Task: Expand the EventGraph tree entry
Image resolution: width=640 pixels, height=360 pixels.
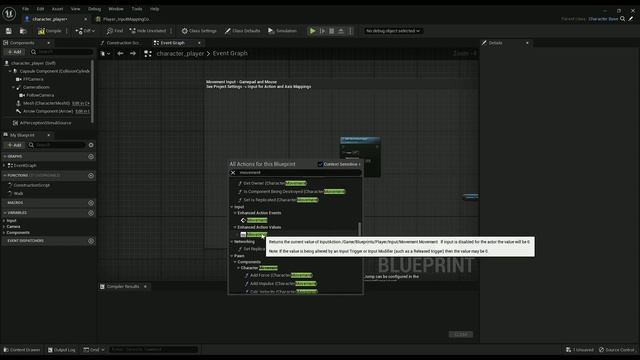Action: pyautogui.click(x=4, y=166)
